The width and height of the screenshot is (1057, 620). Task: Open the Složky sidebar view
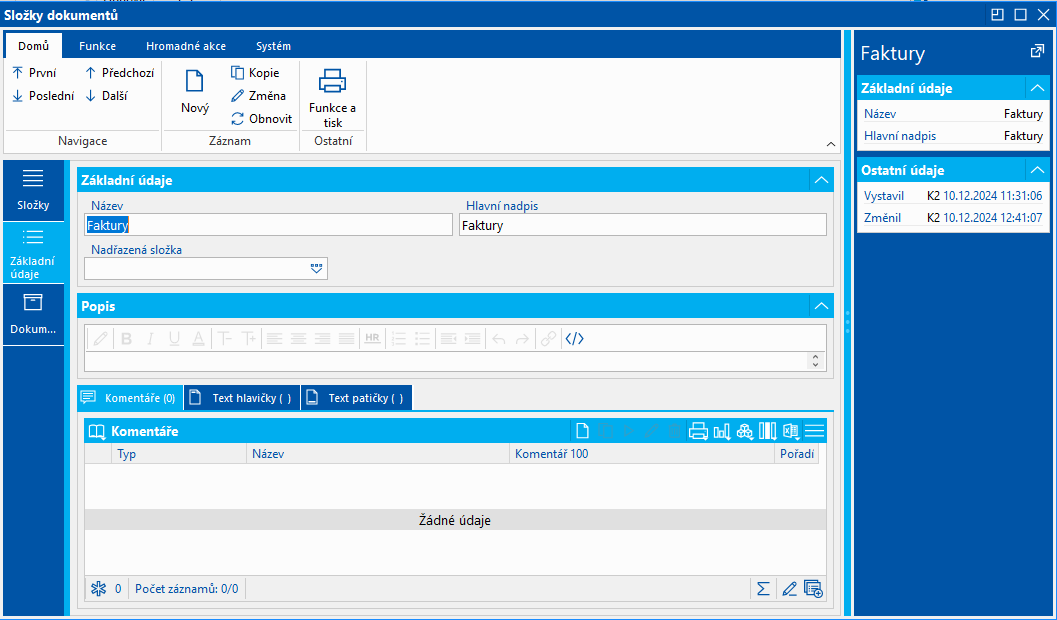point(33,191)
